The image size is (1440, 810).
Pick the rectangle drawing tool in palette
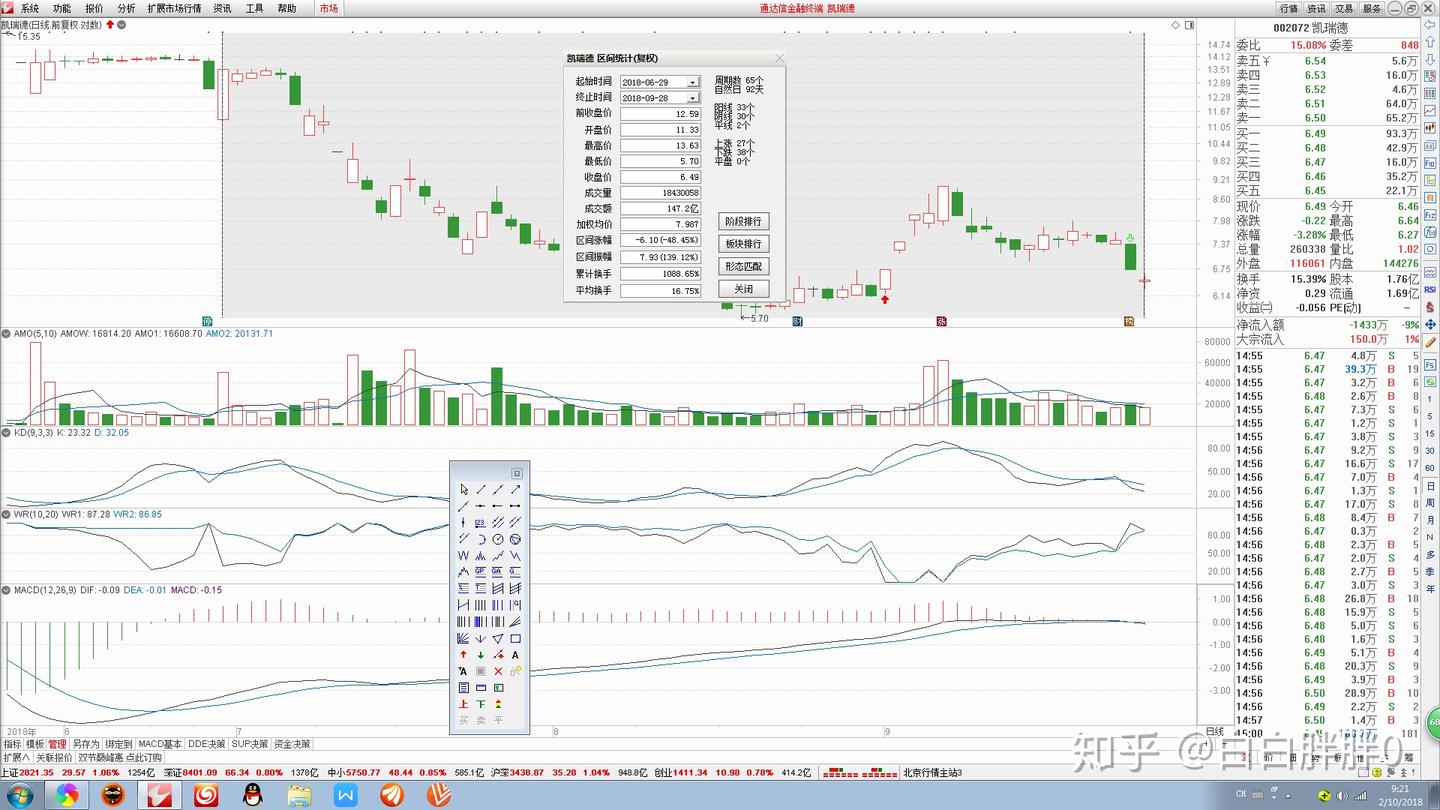tap(515, 638)
